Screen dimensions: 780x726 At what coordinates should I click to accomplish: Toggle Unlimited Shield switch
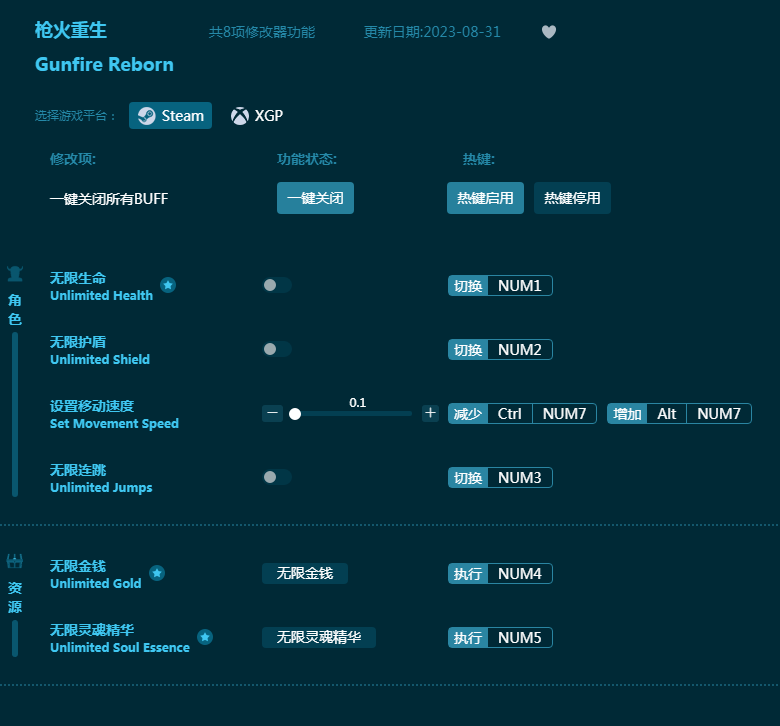(x=277, y=349)
